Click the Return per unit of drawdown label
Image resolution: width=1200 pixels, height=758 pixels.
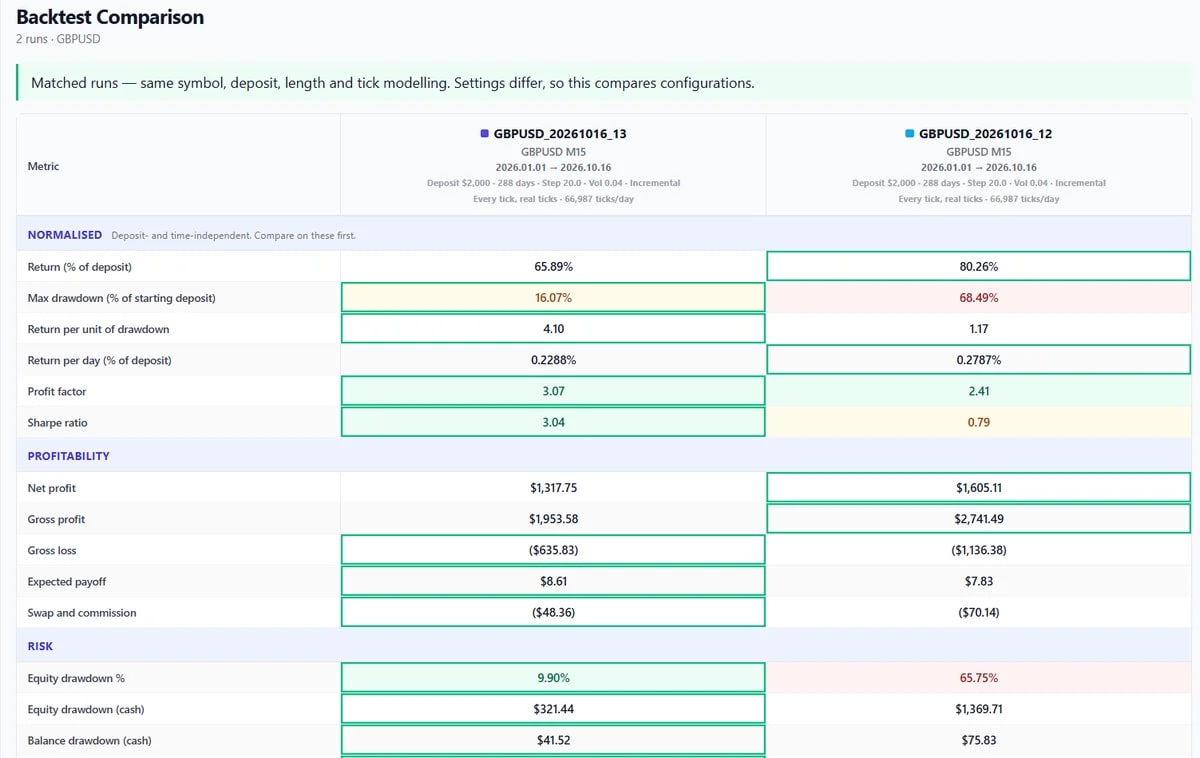click(x=99, y=329)
